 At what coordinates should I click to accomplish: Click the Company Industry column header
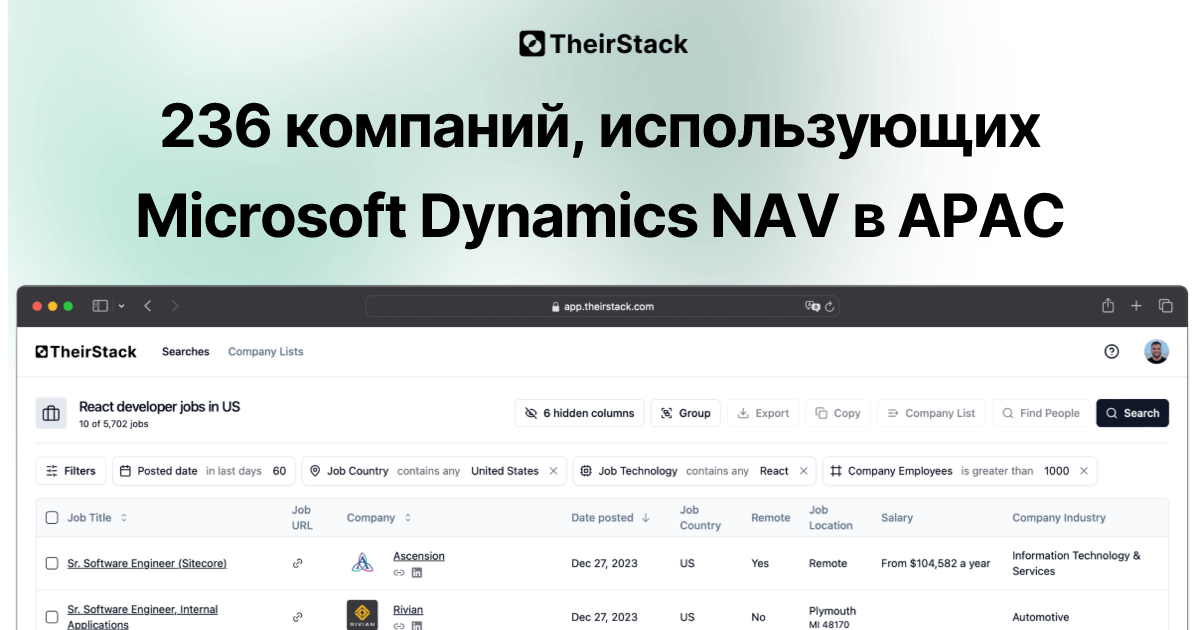(x=1059, y=518)
